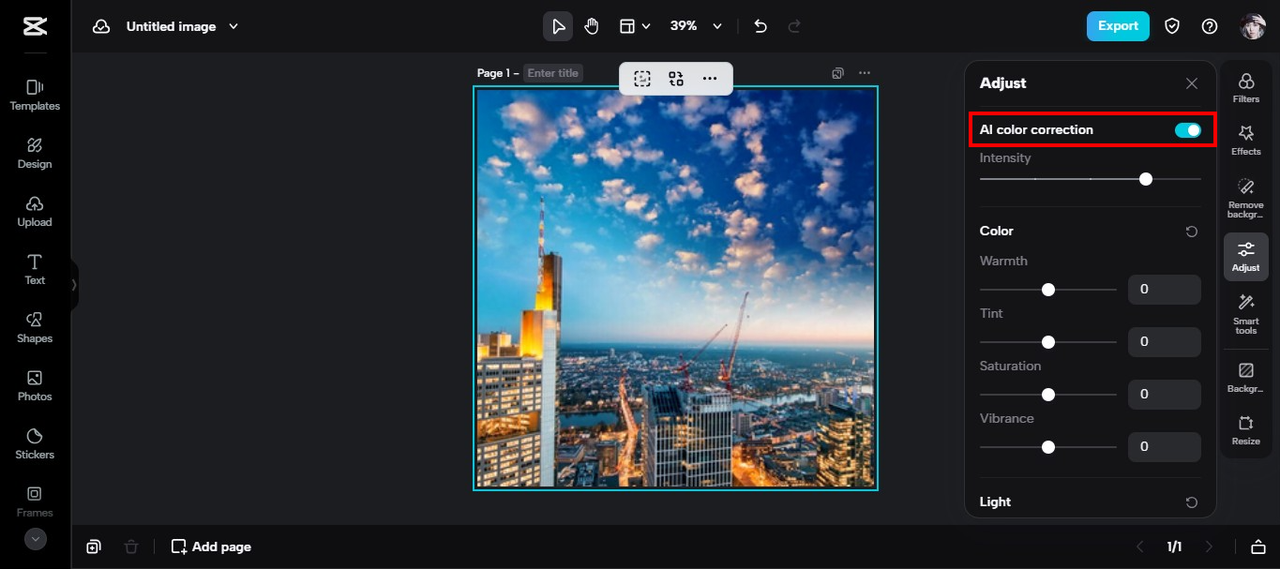Open the Effects tool
The width and height of the screenshot is (1280, 569).
[x=1246, y=140]
